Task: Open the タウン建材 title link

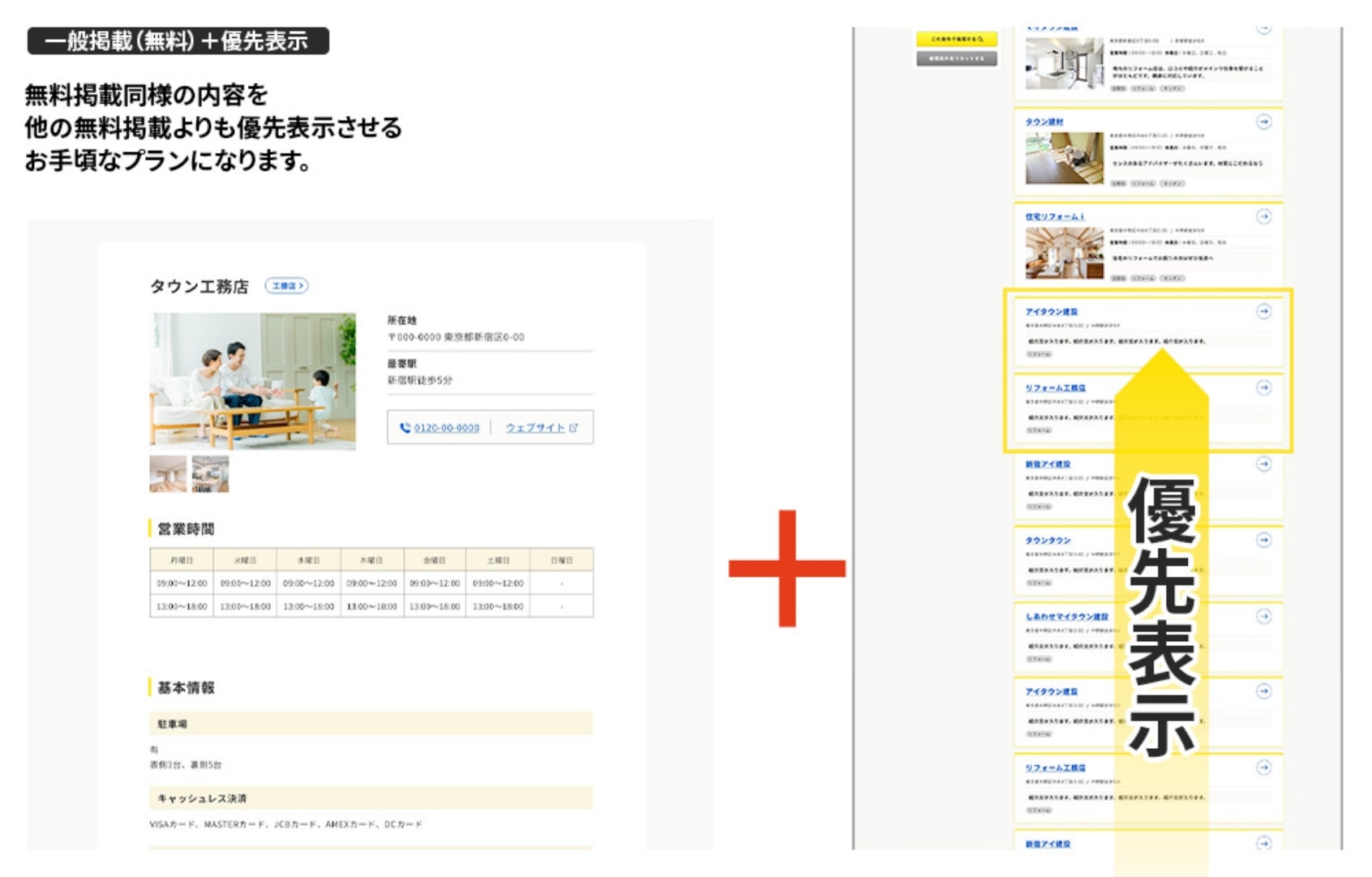Action: (x=1044, y=122)
